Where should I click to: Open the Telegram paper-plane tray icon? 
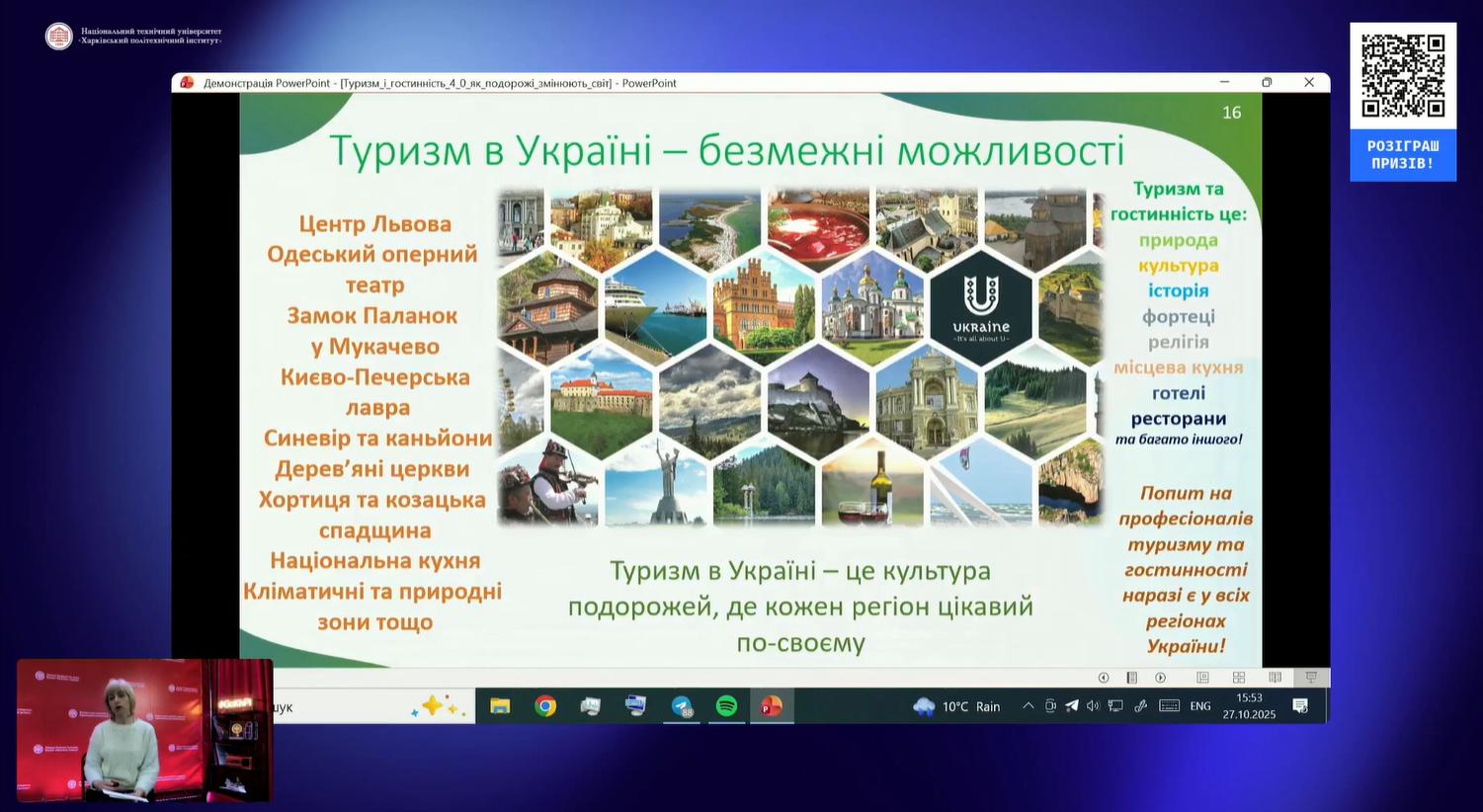(1072, 706)
